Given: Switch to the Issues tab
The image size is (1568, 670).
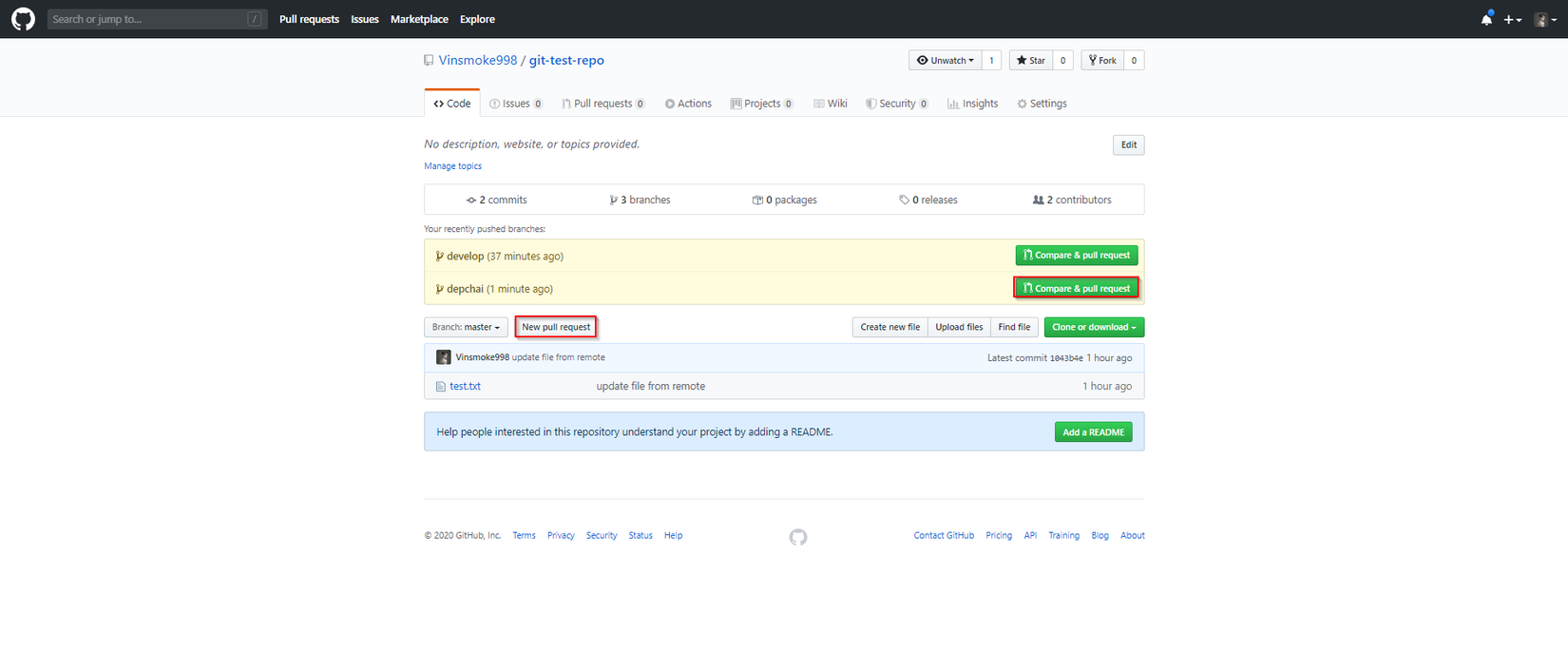Looking at the screenshot, I should 515,104.
